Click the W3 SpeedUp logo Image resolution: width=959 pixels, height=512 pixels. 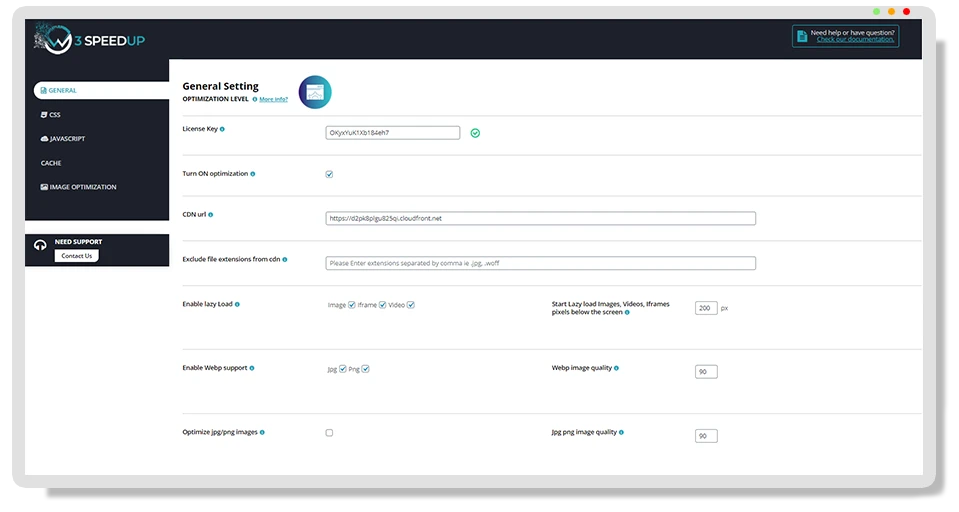pyautogui.click(x=89, y=39)
